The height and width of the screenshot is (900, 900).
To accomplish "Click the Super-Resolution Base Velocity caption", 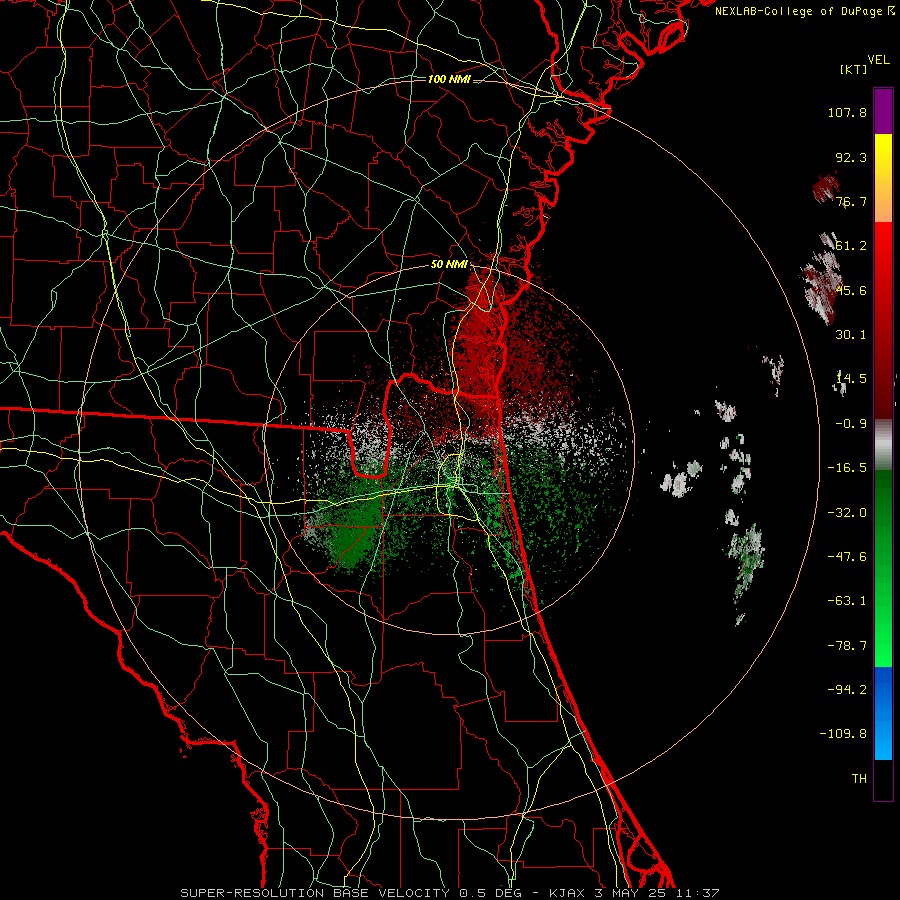I will (x=449, y=893).
